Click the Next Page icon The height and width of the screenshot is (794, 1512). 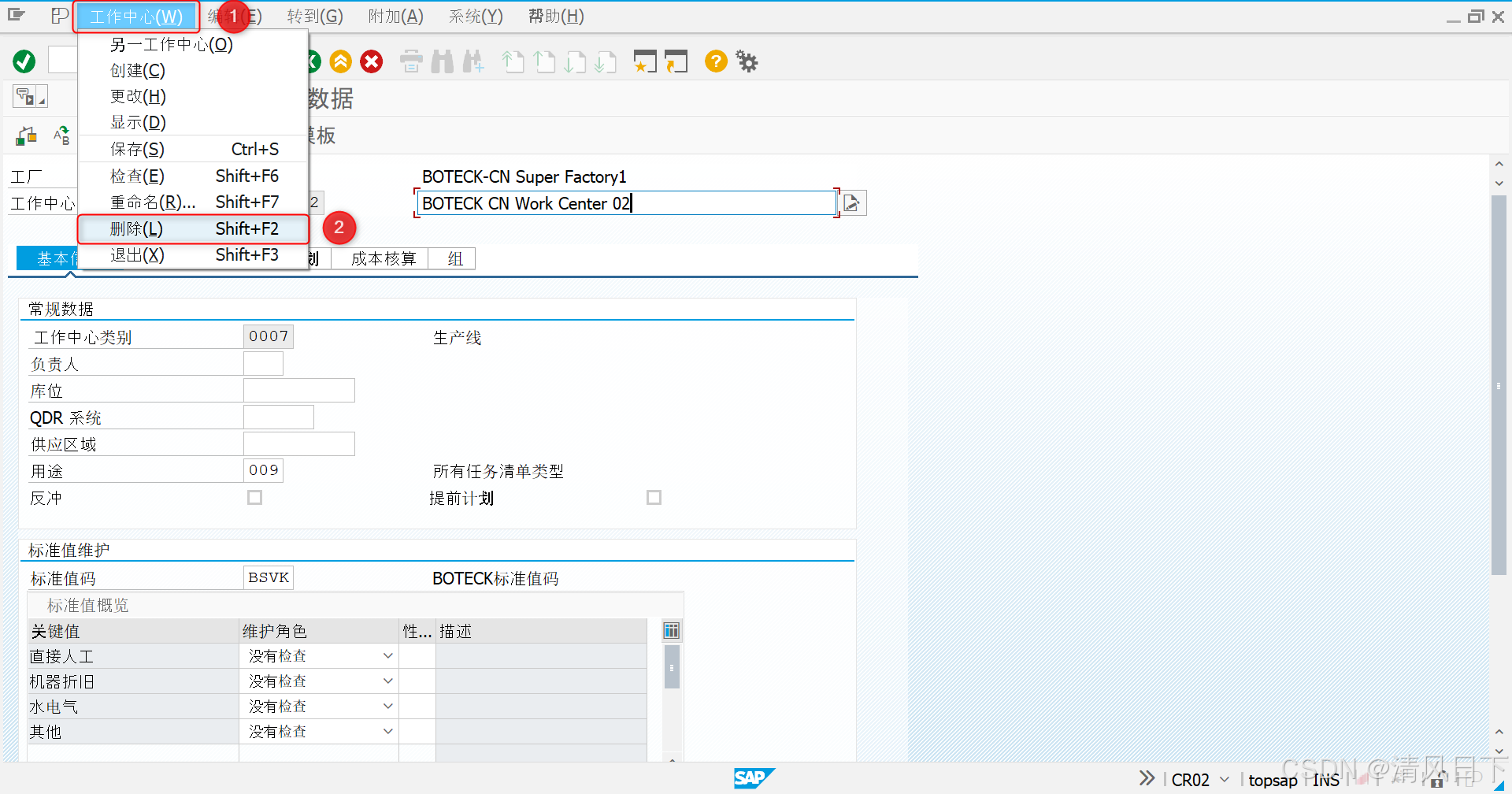pos(576,61)
